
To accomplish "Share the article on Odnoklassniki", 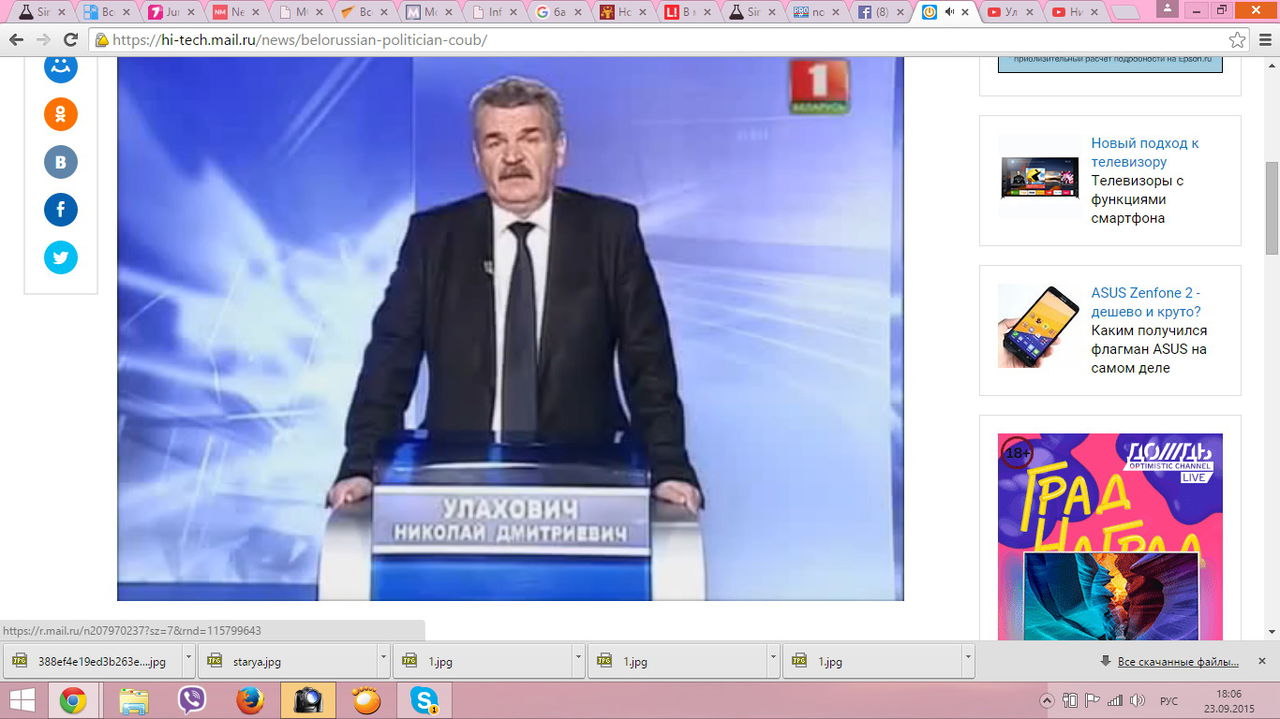I will click(x=61, y=114).
